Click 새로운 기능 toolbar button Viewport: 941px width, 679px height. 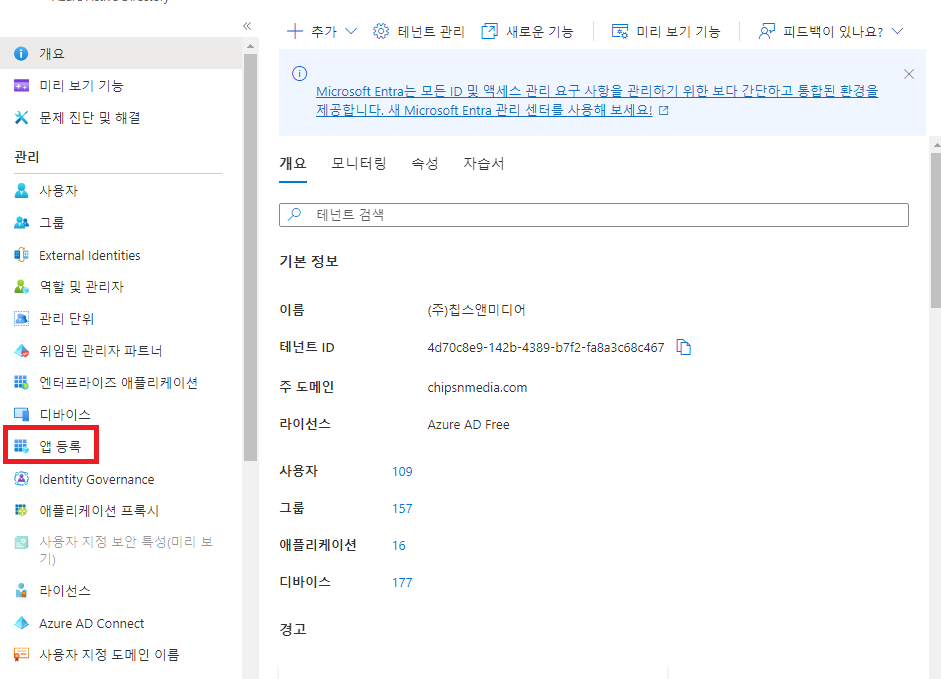coord(528,31)
